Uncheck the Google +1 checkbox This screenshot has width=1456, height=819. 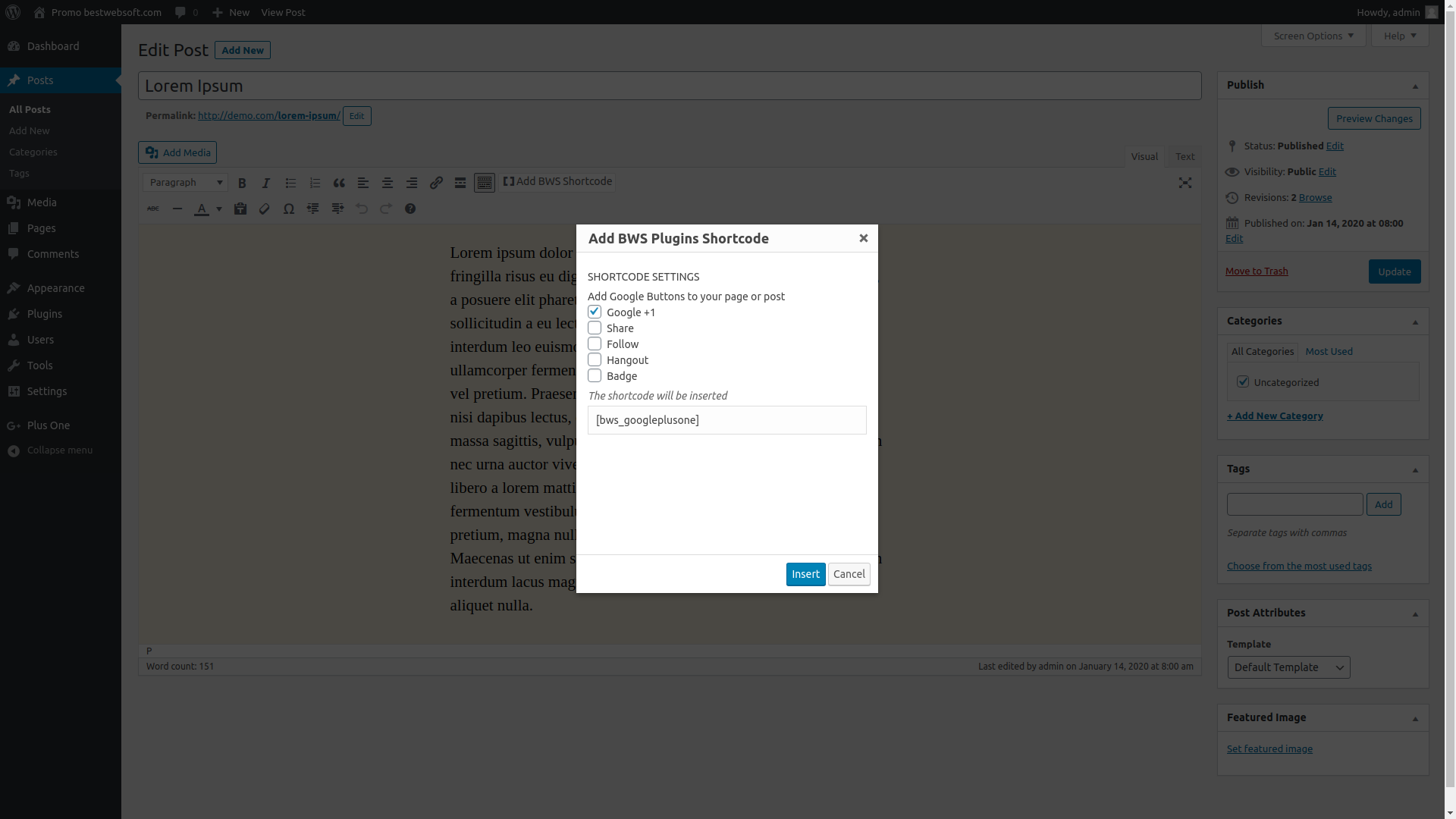point(595,312)
